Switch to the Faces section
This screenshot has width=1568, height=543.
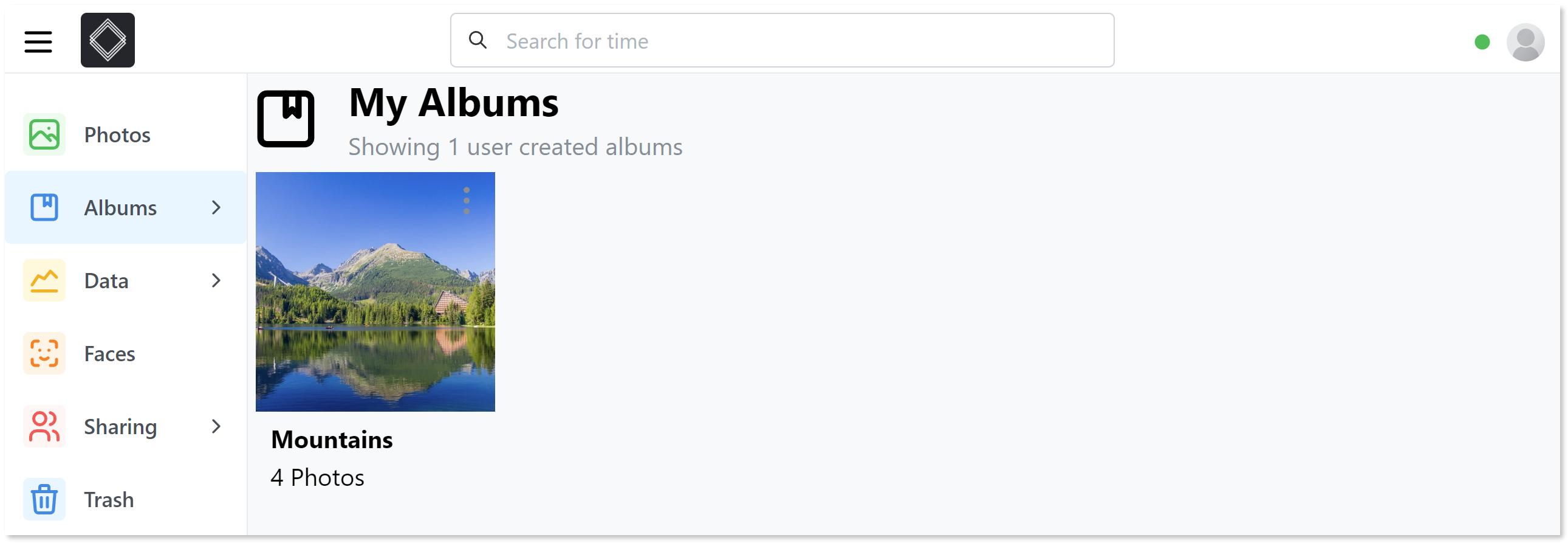(109, 353)
